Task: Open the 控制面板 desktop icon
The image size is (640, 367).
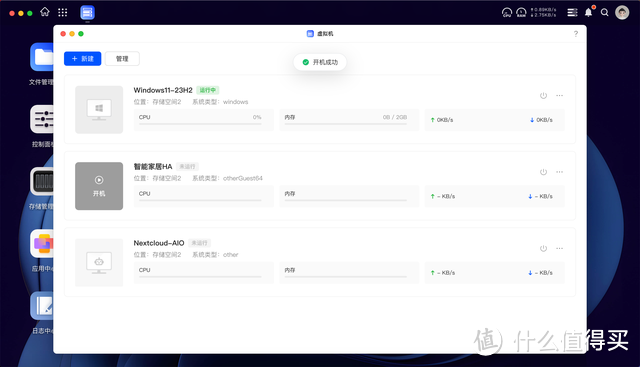Action: [41, 119]
